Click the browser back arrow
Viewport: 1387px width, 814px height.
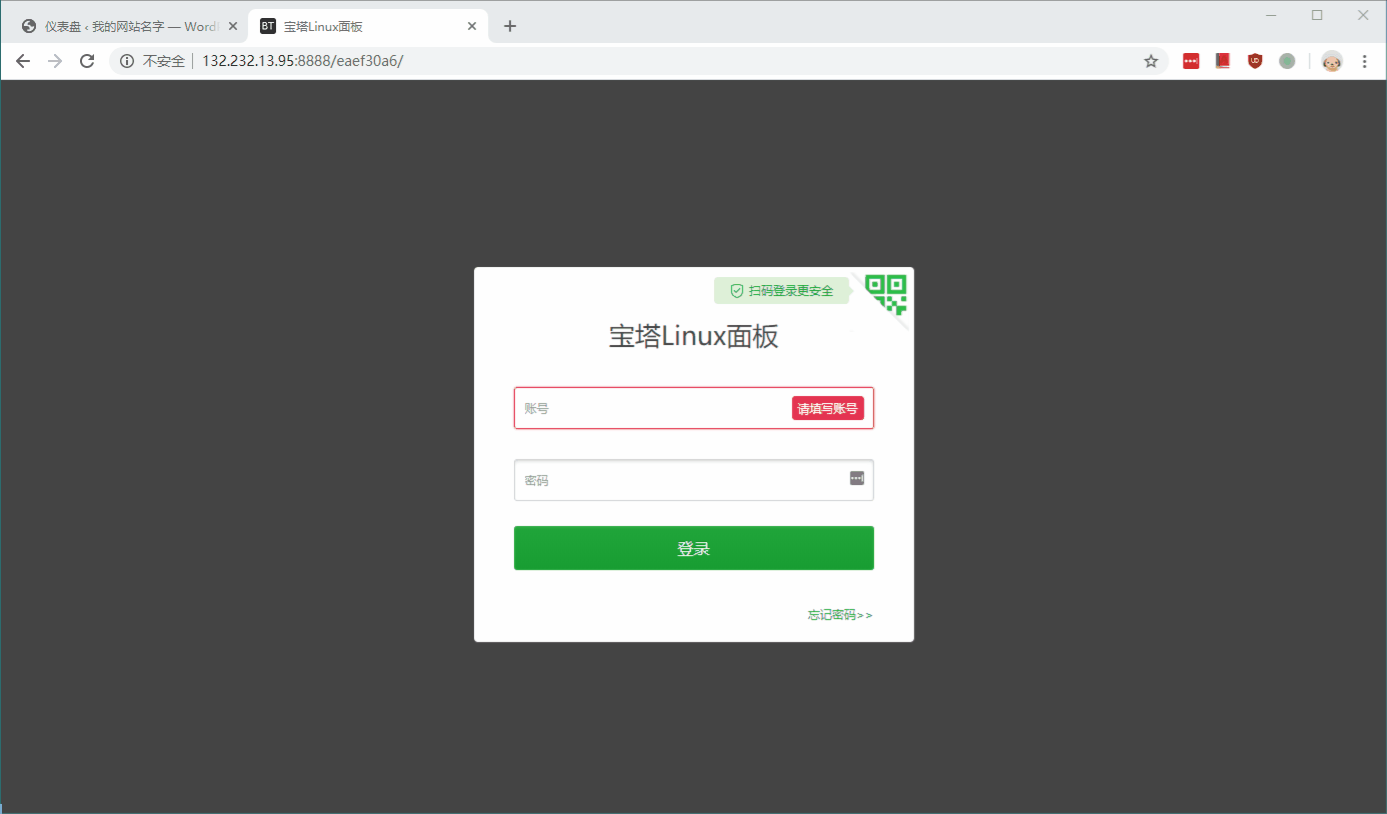point(23,61)
